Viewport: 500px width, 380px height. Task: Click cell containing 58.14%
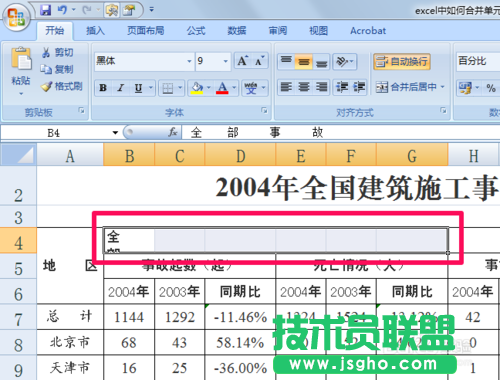240,343
